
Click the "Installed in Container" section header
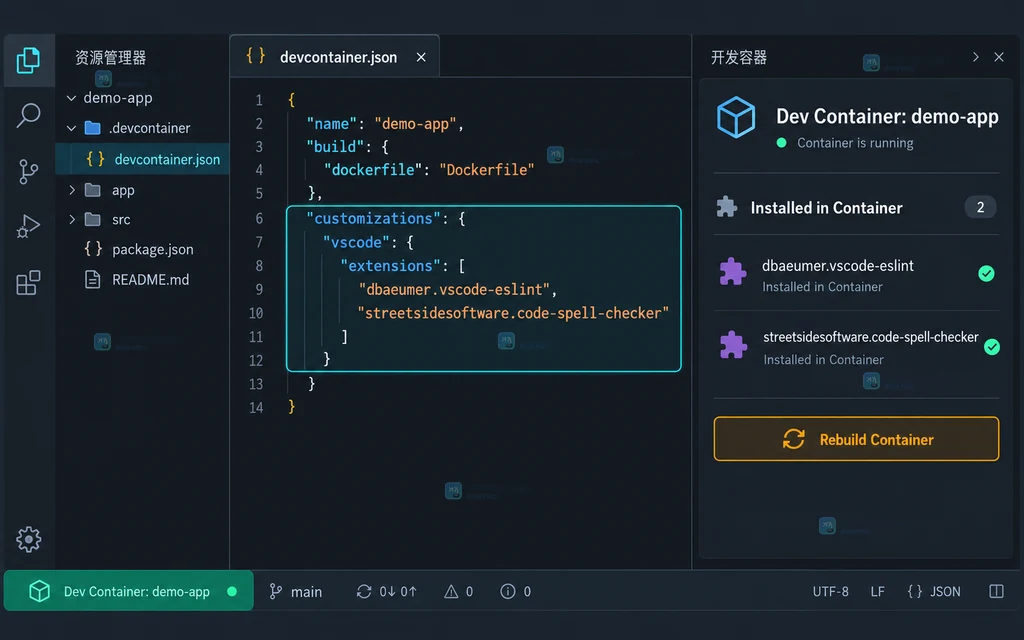(826, 208)
